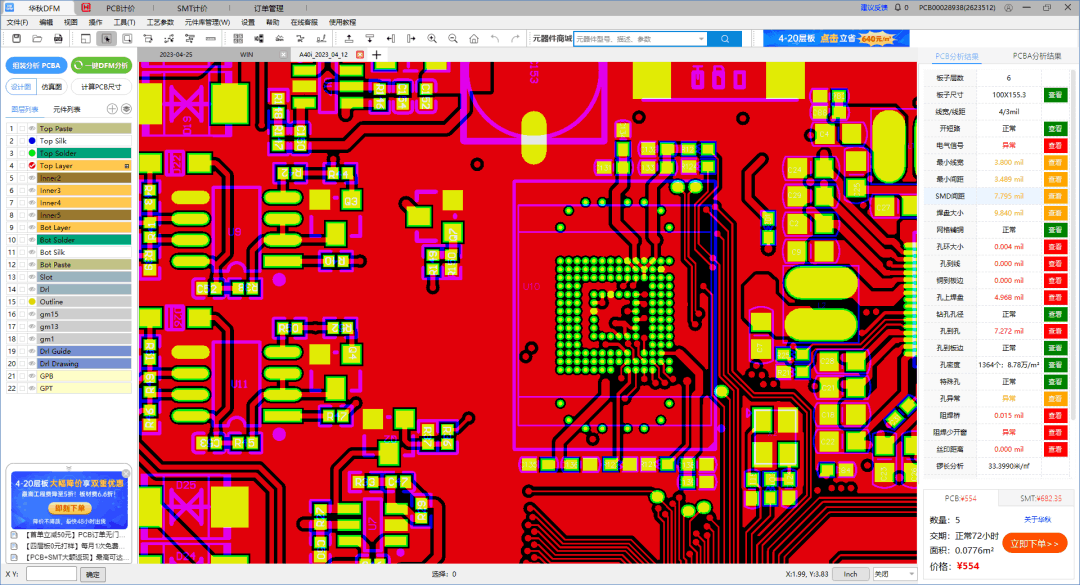Click the yellow color dot of Outline
Screen dimensions: 1080x585
coord(32,302)
